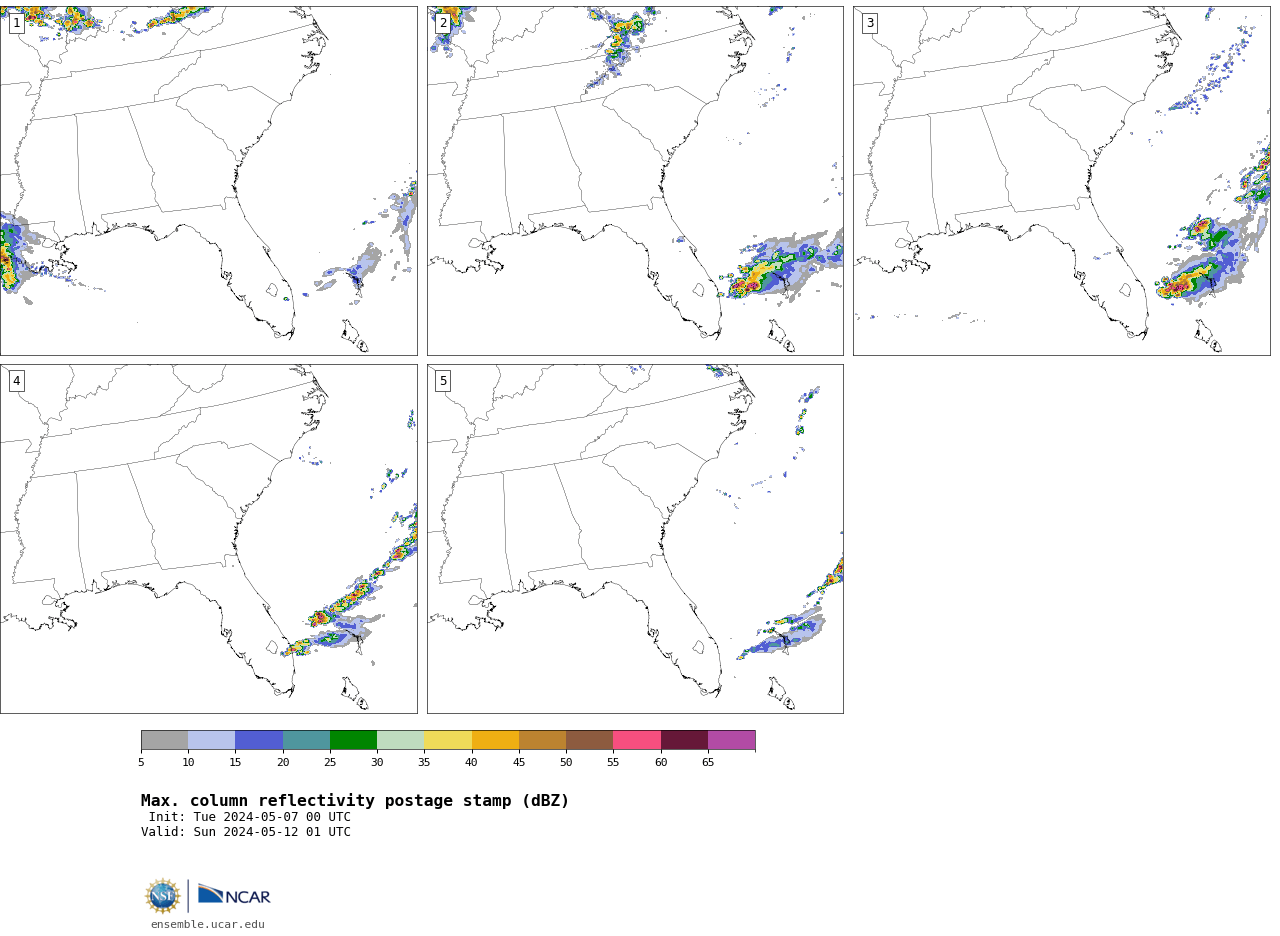Click the orange 40-45 dBZ swatch
Image resolution: width=1280 pixels, height=936 pixels.
(495, 740)
